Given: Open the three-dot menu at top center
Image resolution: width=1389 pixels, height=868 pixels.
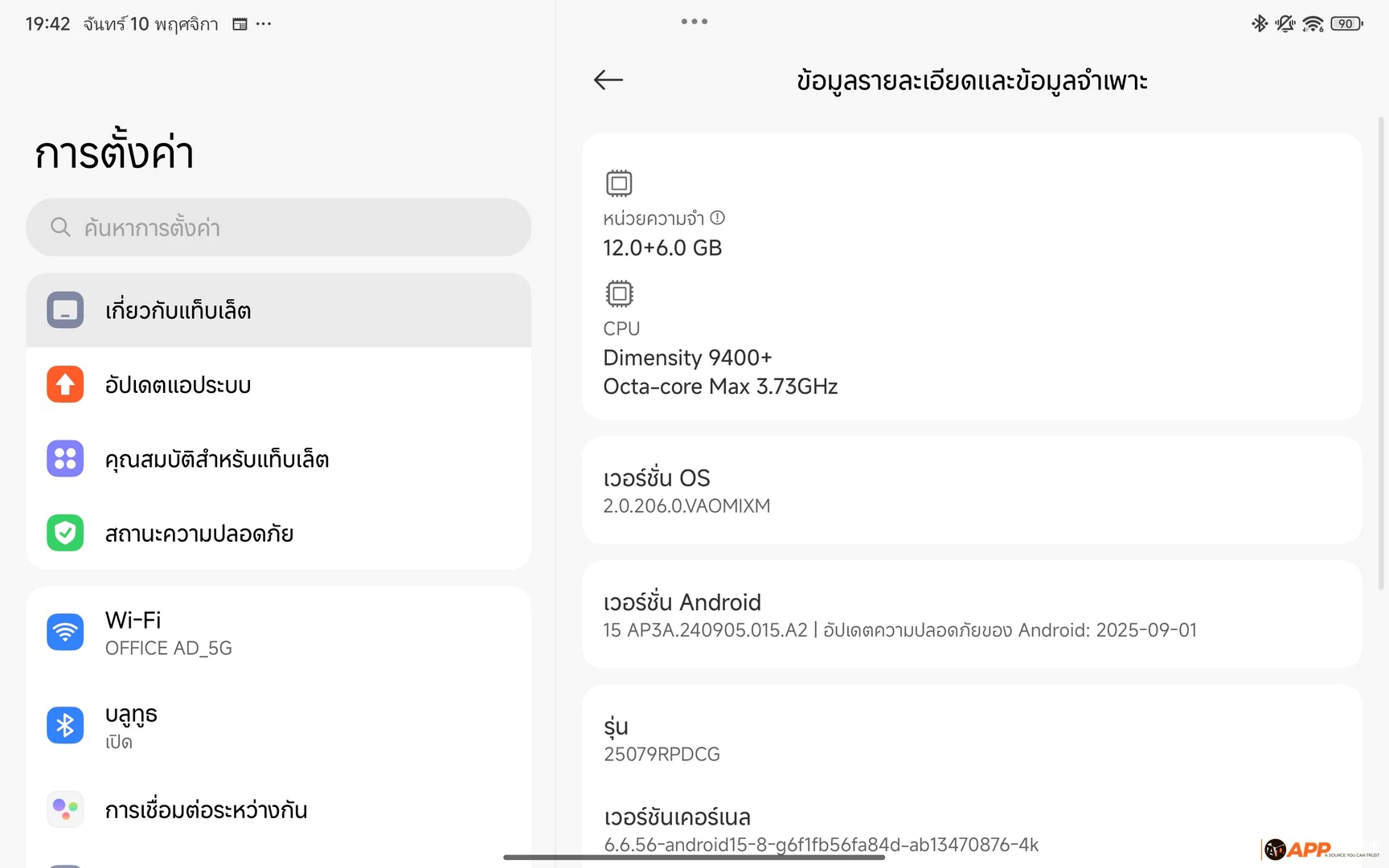Looking at the screenshot, I should point(694,22).
